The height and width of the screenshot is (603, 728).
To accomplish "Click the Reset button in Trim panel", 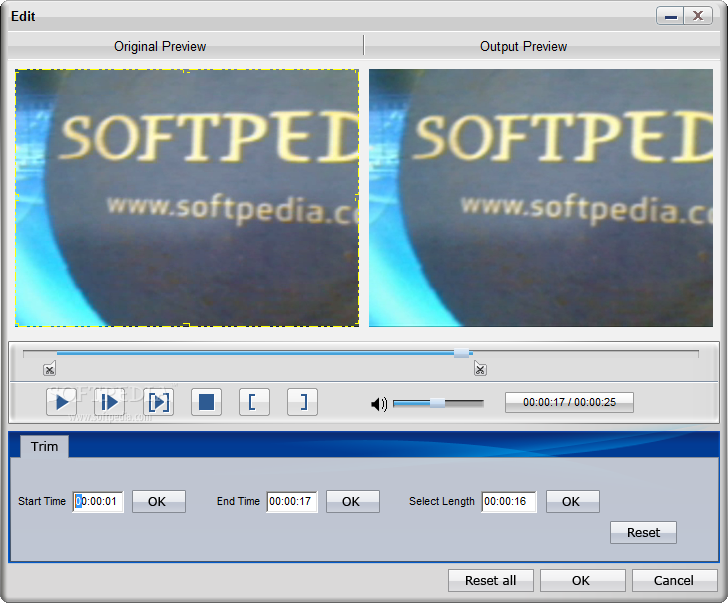I will click(644, 532).
